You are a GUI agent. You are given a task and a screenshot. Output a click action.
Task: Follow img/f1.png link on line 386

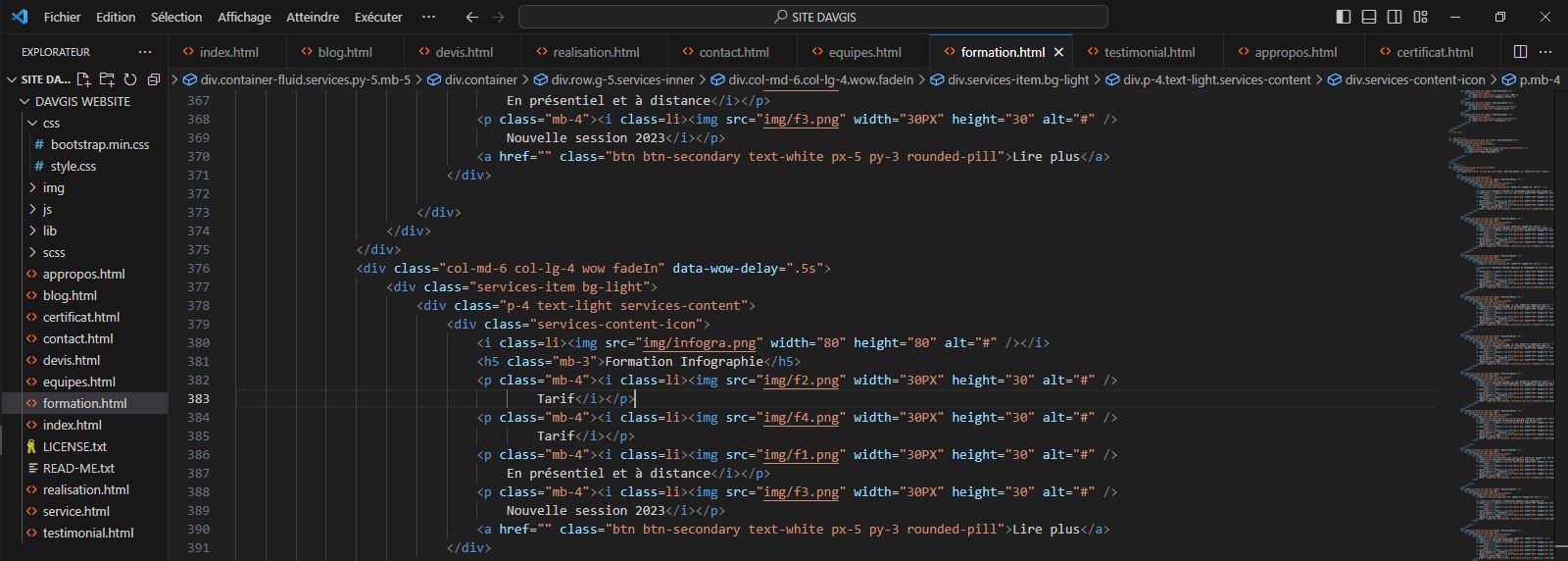(802, 455)
